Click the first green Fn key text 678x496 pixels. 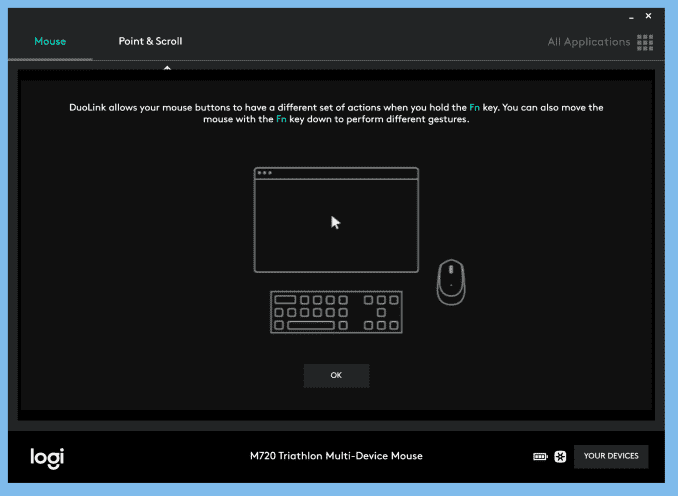coord(475,107)
